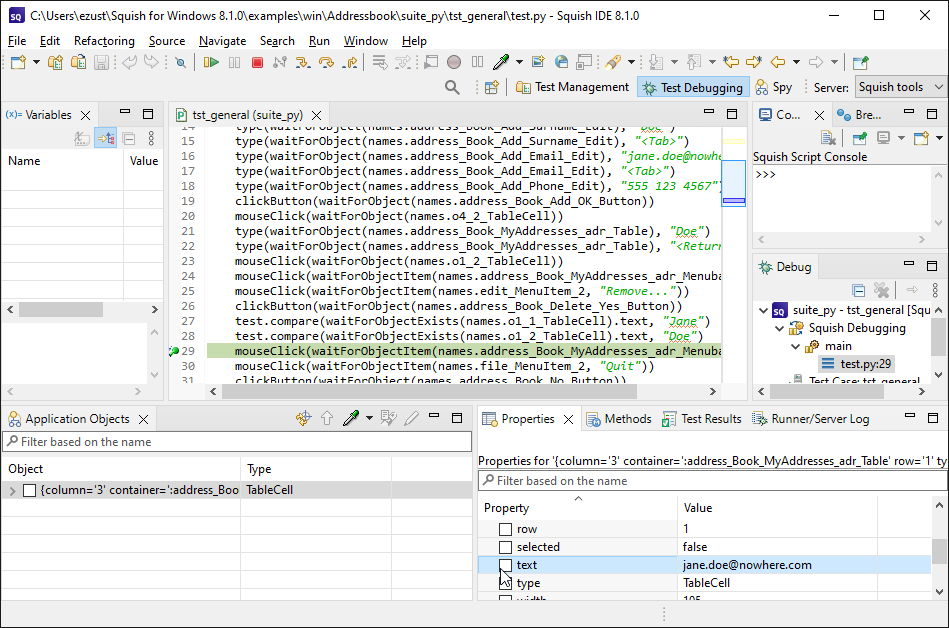Check the 'text' property checkbox

click(505, 565)
